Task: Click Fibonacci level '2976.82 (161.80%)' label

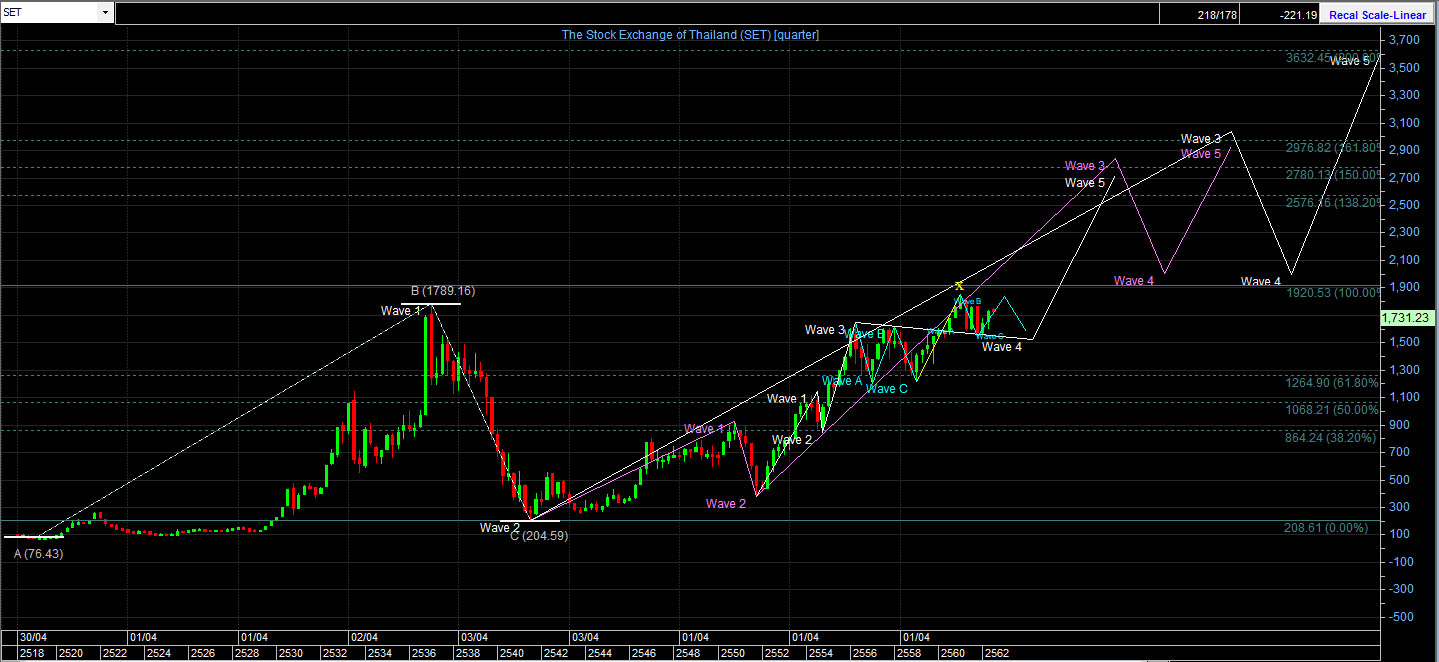Action: tap(1333, 147)
